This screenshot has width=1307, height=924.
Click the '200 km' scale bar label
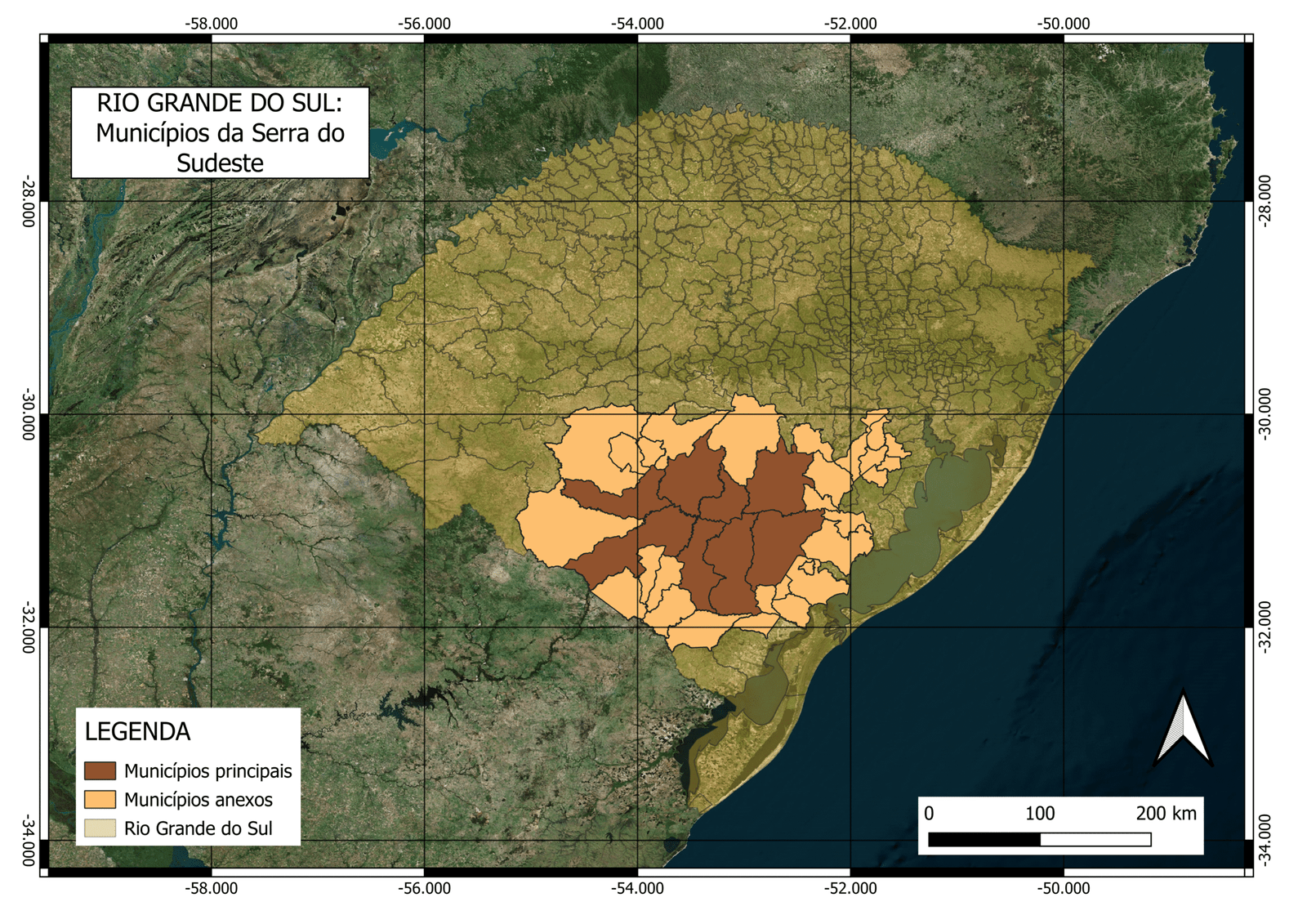click(x=1166, y=814)
